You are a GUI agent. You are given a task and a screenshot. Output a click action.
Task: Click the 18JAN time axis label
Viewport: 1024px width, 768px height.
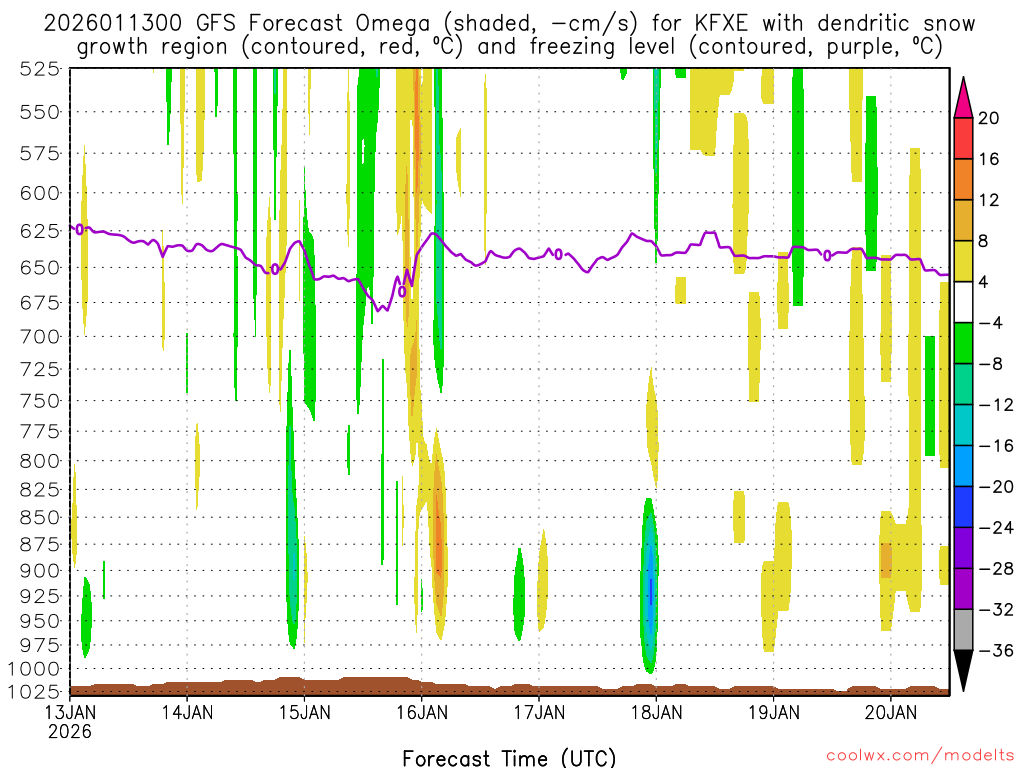tap(656, 712)
